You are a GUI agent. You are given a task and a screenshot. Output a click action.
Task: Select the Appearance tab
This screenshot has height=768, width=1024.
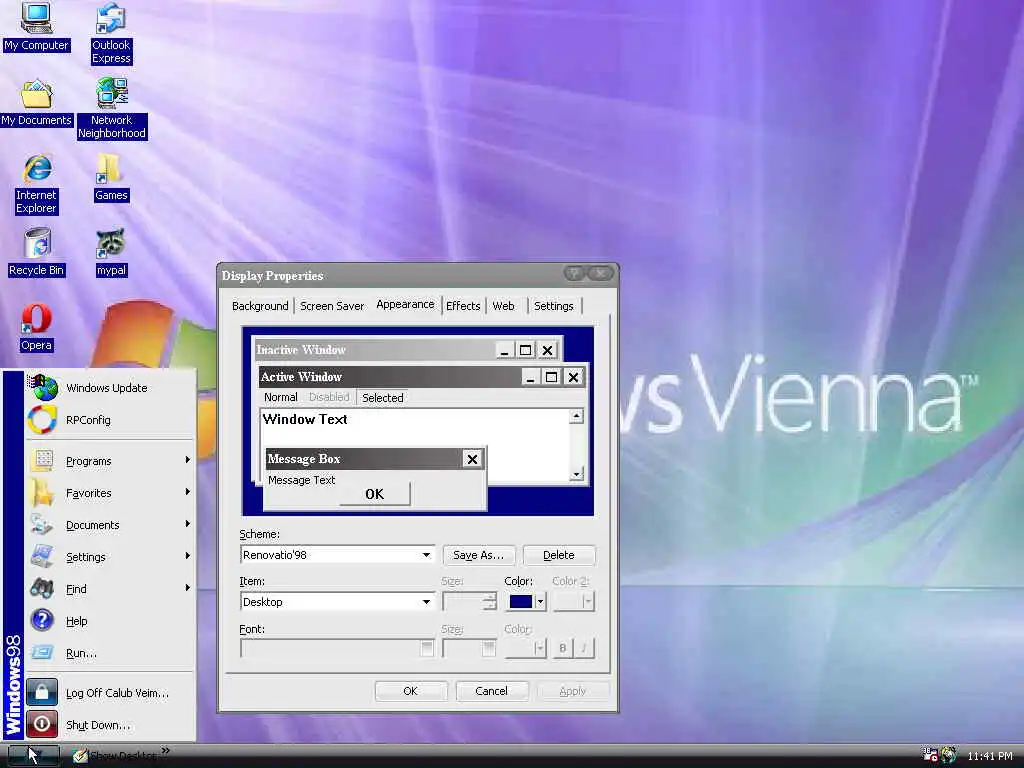(405, 304)
